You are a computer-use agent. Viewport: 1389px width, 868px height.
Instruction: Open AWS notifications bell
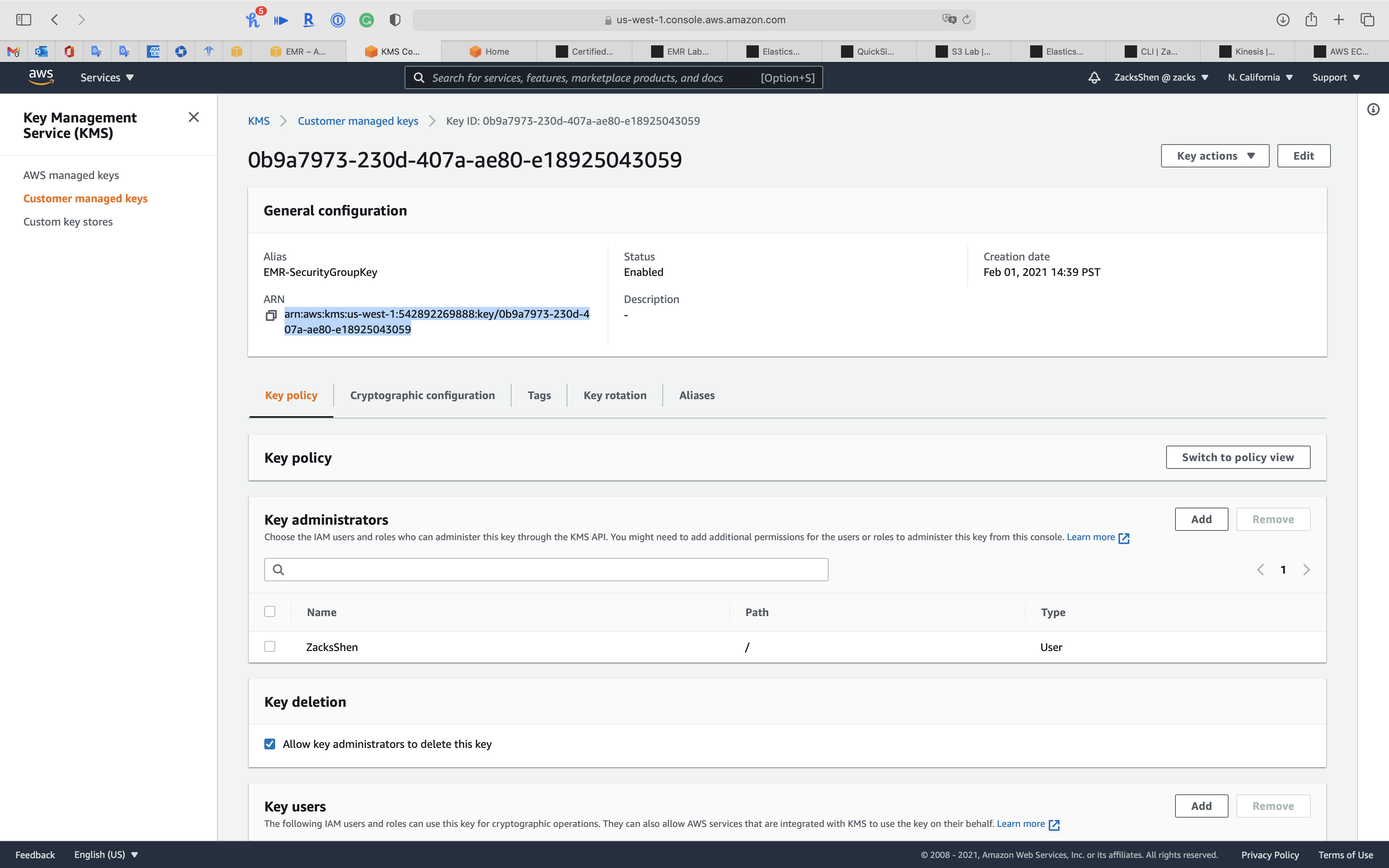tap(1094, 77)
